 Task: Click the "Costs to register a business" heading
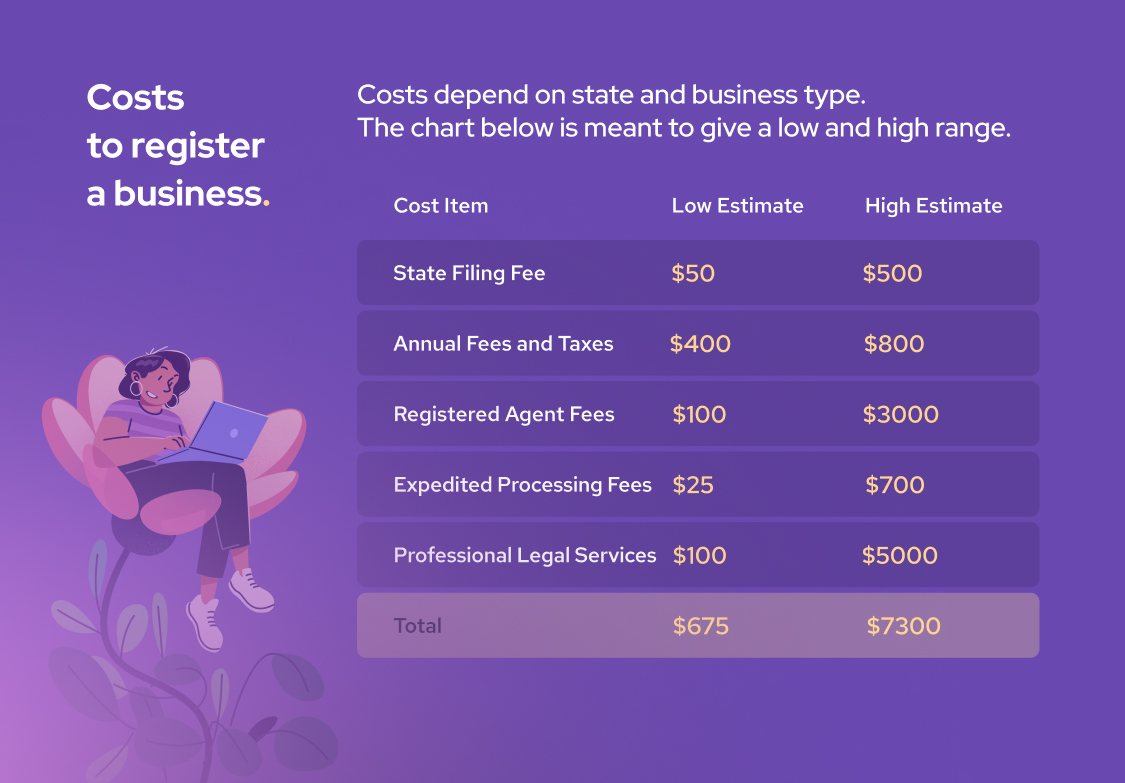click(x=177, y=145)
